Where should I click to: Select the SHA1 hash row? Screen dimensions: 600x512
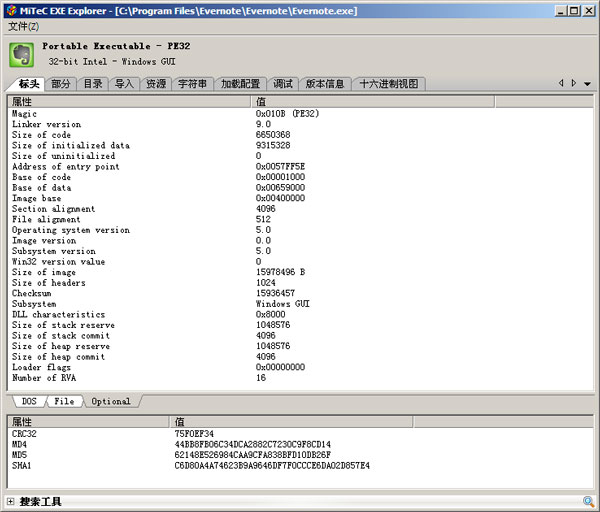click(x=300, y=466)
